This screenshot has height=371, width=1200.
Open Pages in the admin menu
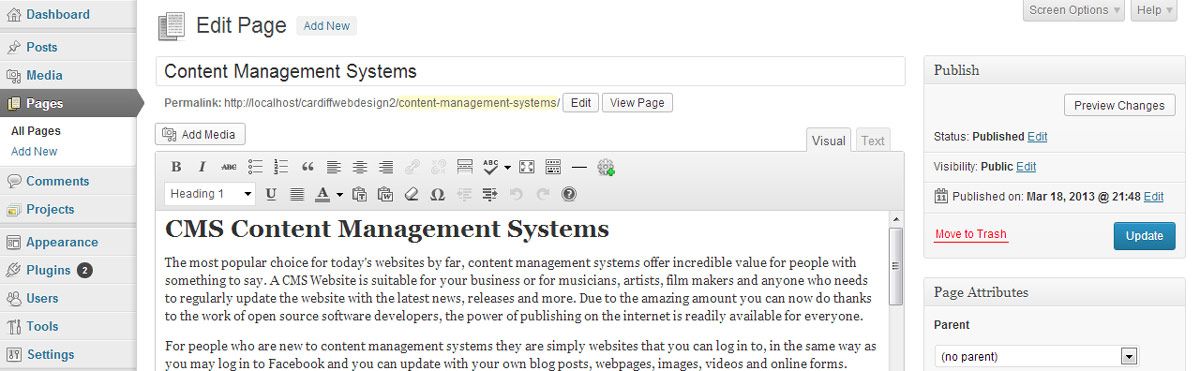[x=68, y=103]
